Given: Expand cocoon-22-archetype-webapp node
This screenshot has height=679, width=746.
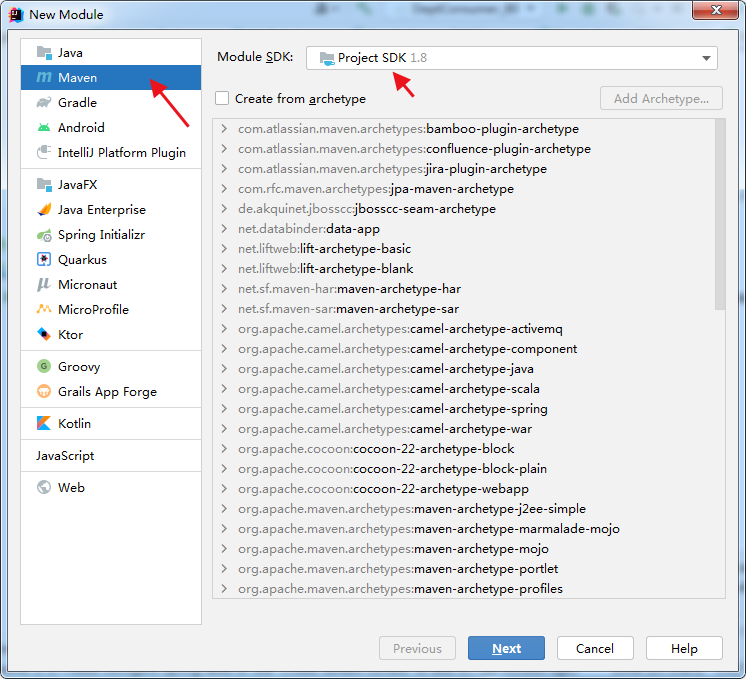Looking at the screenshot, I should 224,489.
